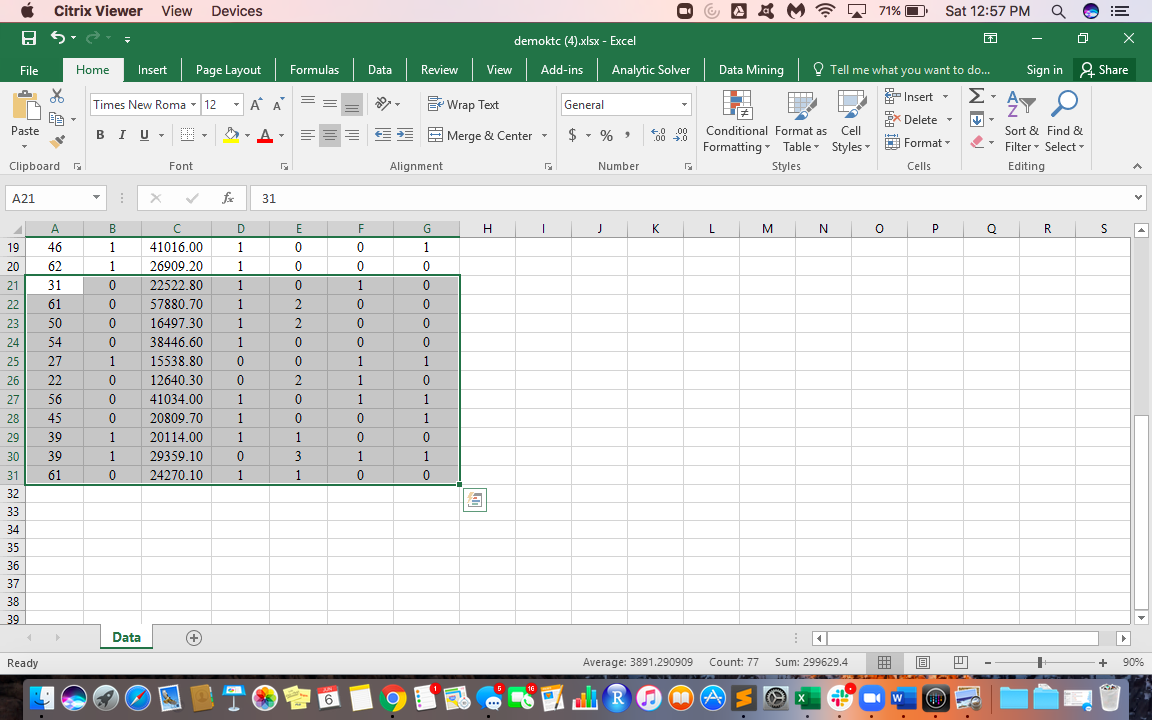Save the workbook with the floppy icon
Viewport: 1152px width, 720px height.
pyautogui.click(x=29, y=39)
